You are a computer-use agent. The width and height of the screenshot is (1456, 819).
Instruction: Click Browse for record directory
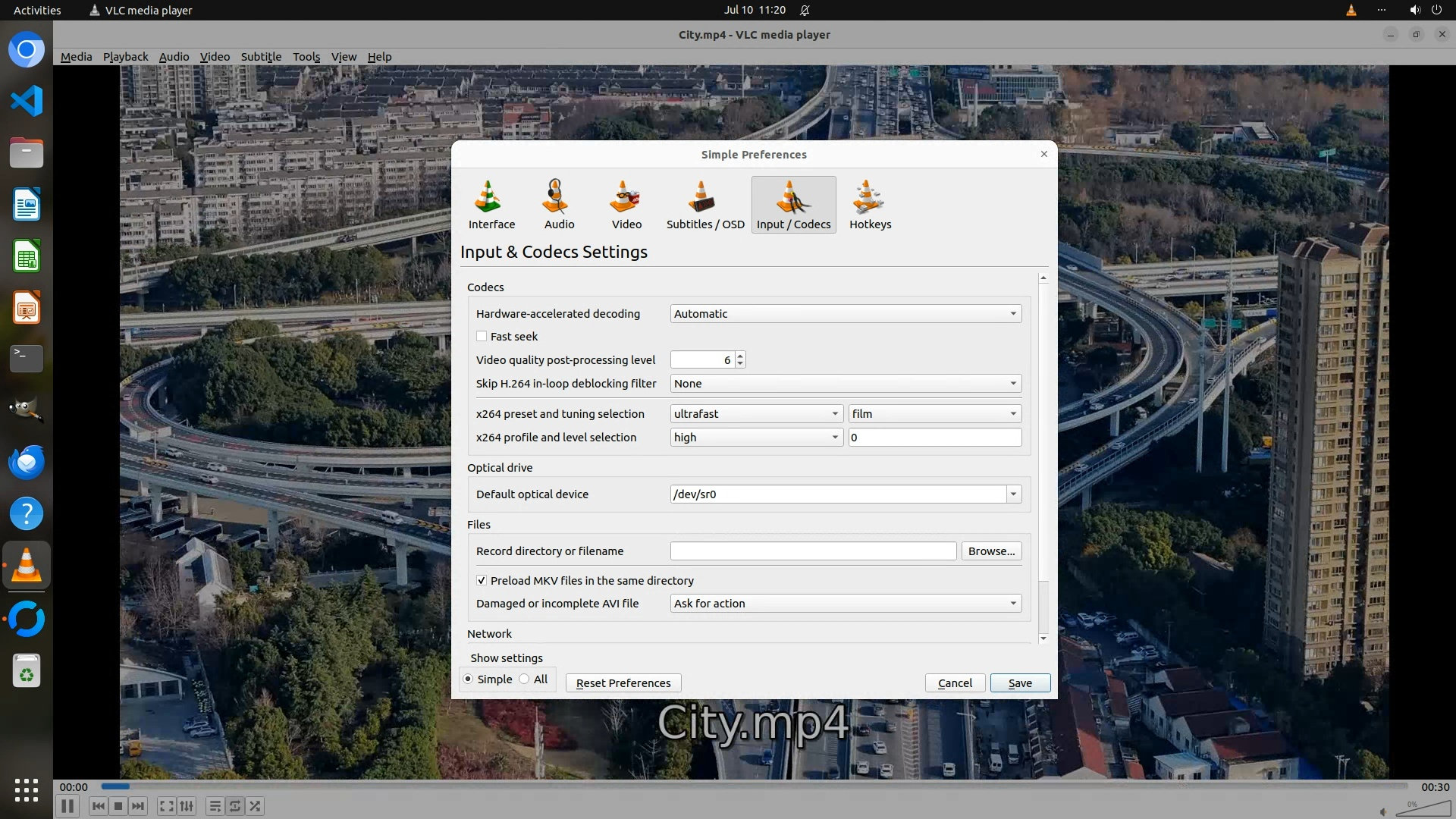[990, 551]
